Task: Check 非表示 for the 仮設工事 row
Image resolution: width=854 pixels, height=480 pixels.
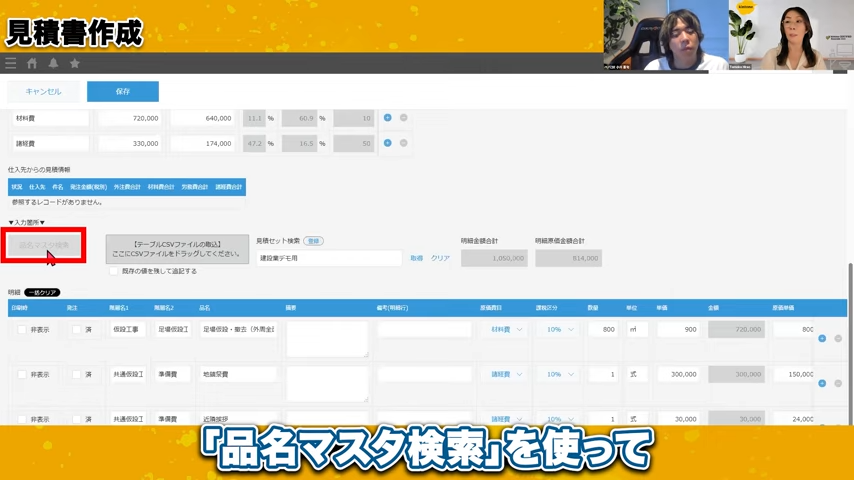Action: pyautogui.click(x=22, y=330)
